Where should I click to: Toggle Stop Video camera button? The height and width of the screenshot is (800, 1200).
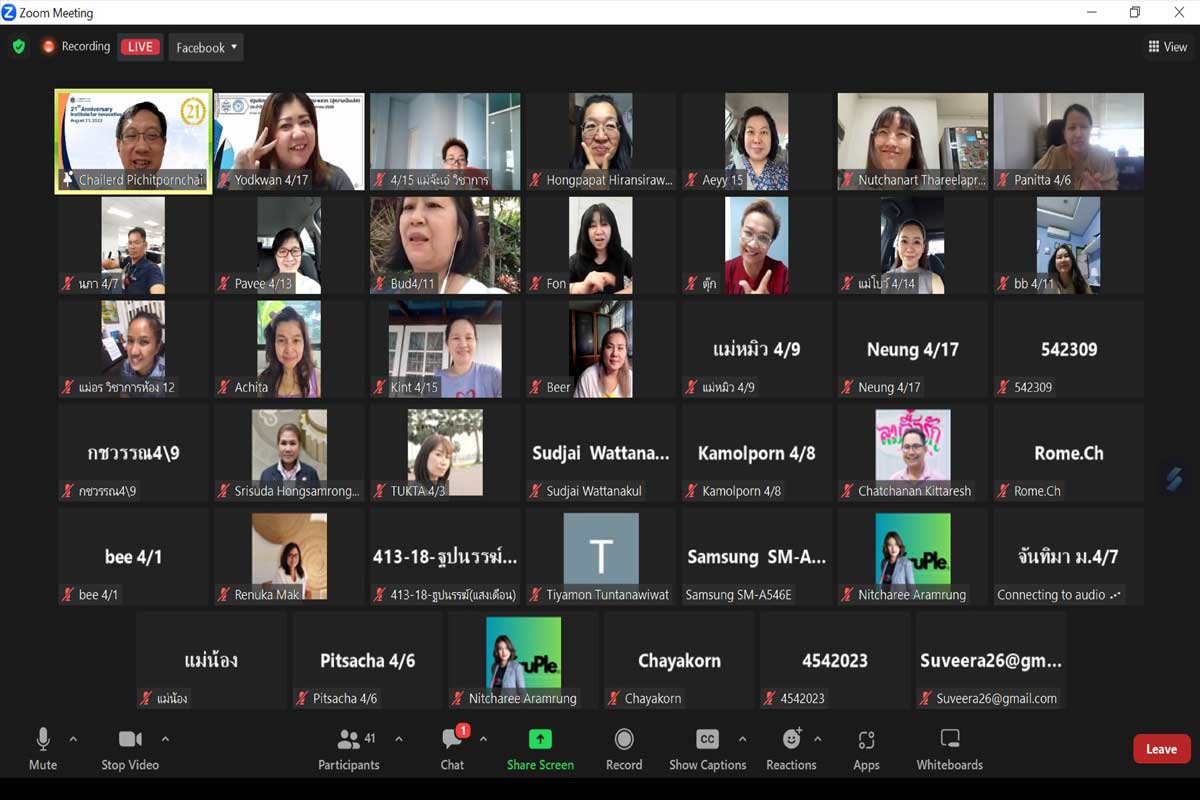(130, 740)
